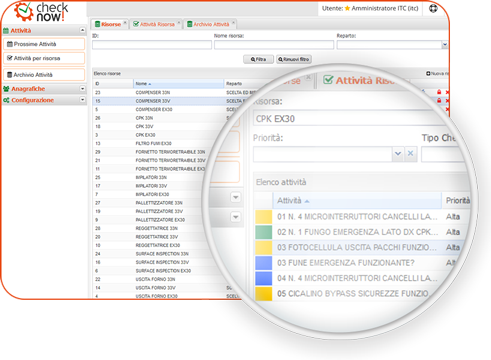Click the Nuova risorsa plus icon
The image size is (491, 360).
(x=428, y=73)
